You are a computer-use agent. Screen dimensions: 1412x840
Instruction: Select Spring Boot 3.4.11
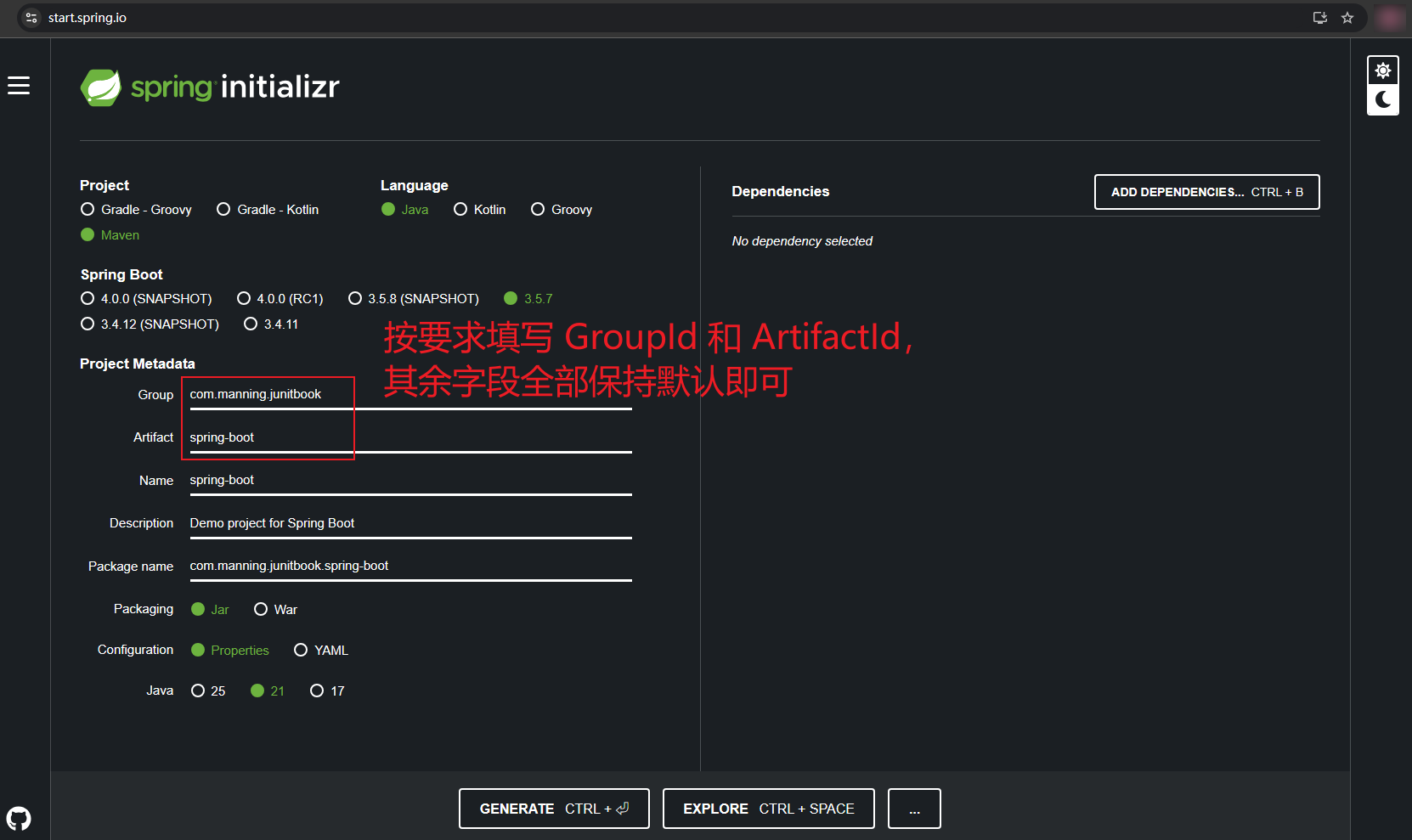point(271,324)
